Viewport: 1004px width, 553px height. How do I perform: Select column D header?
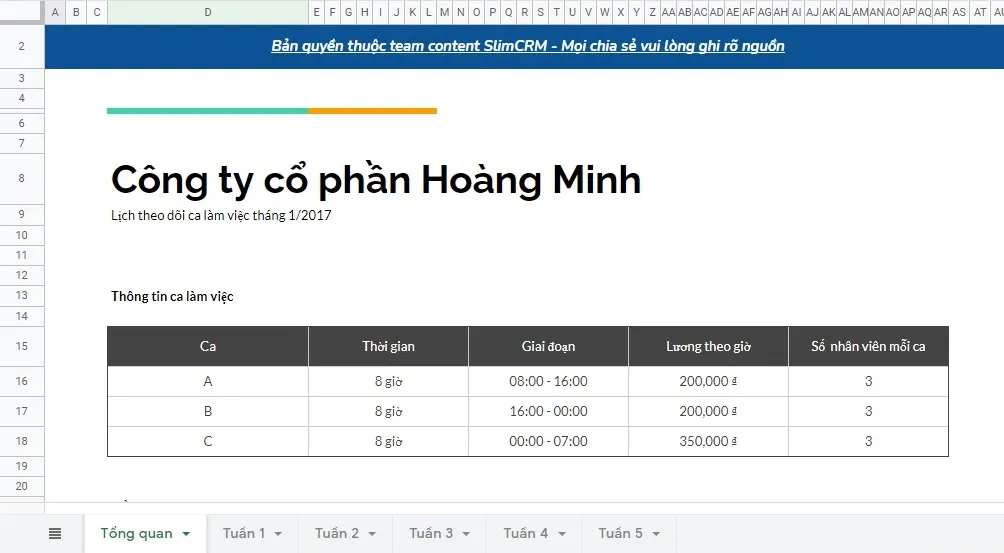(x=208, y=12)
